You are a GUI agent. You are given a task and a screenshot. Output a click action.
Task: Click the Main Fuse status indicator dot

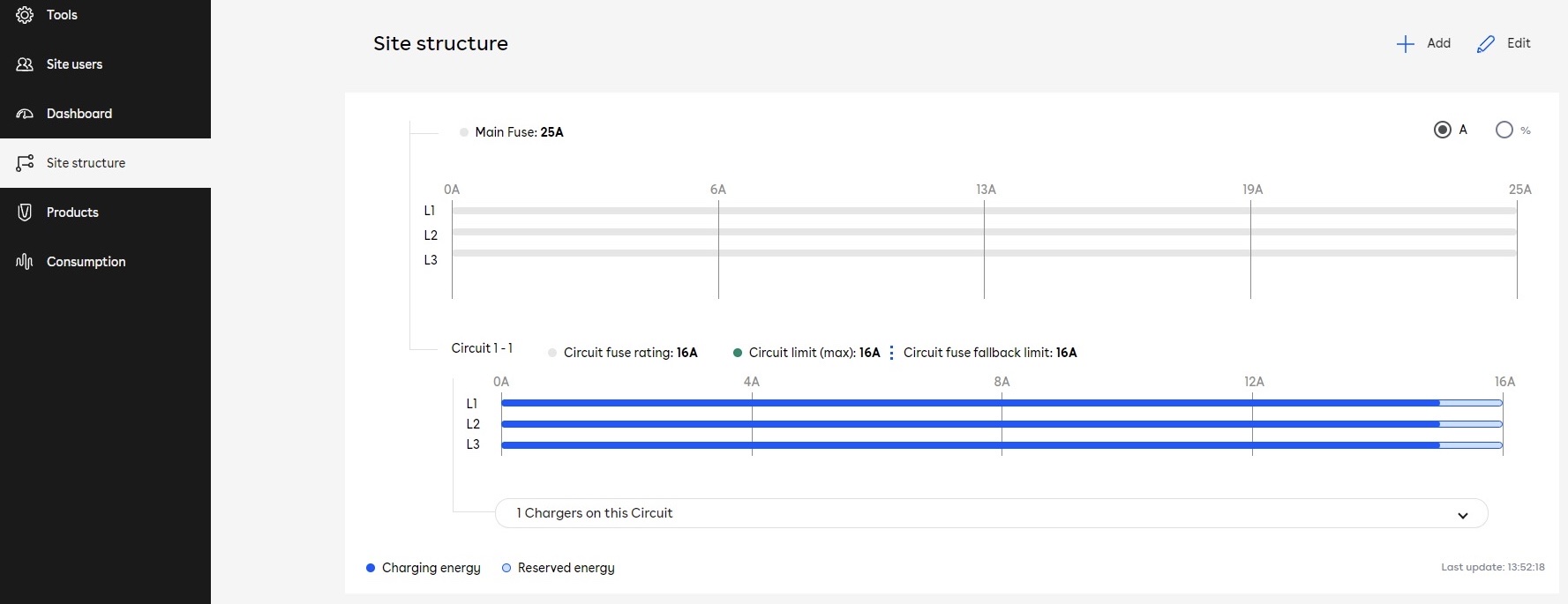click(463, 131)
